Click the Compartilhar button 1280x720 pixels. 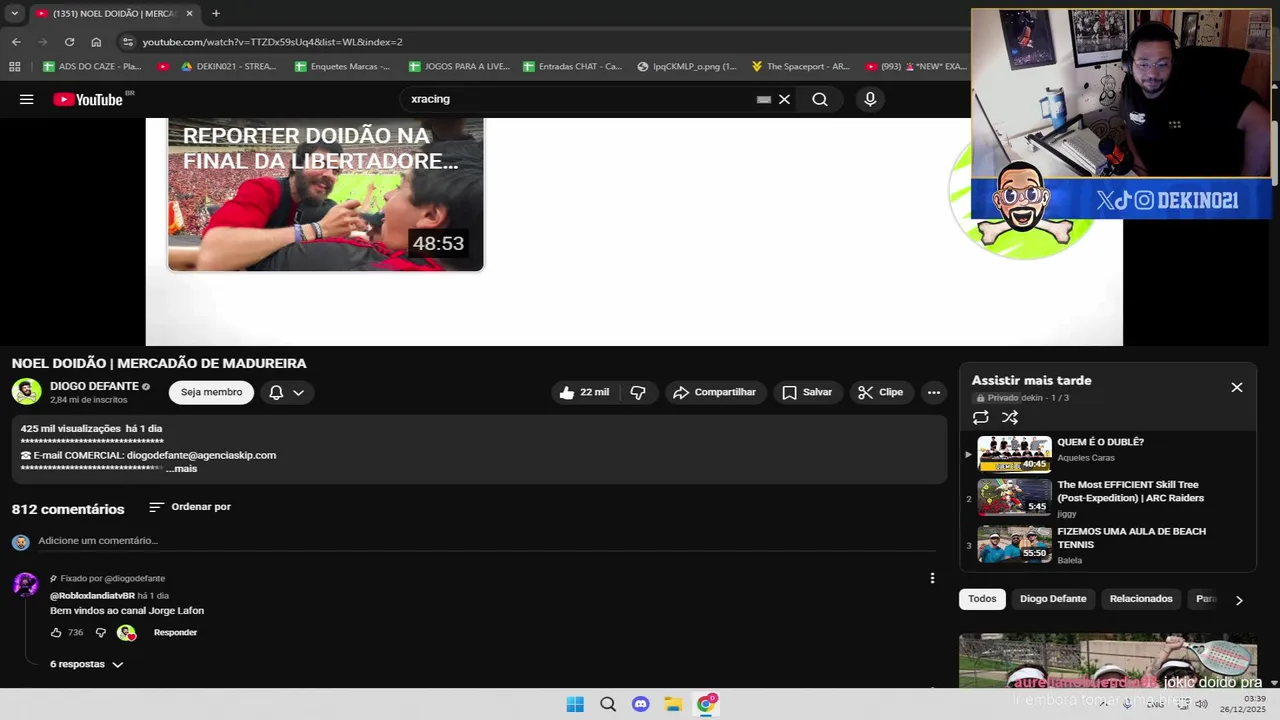pyautogui.click(x=714, y=392)
